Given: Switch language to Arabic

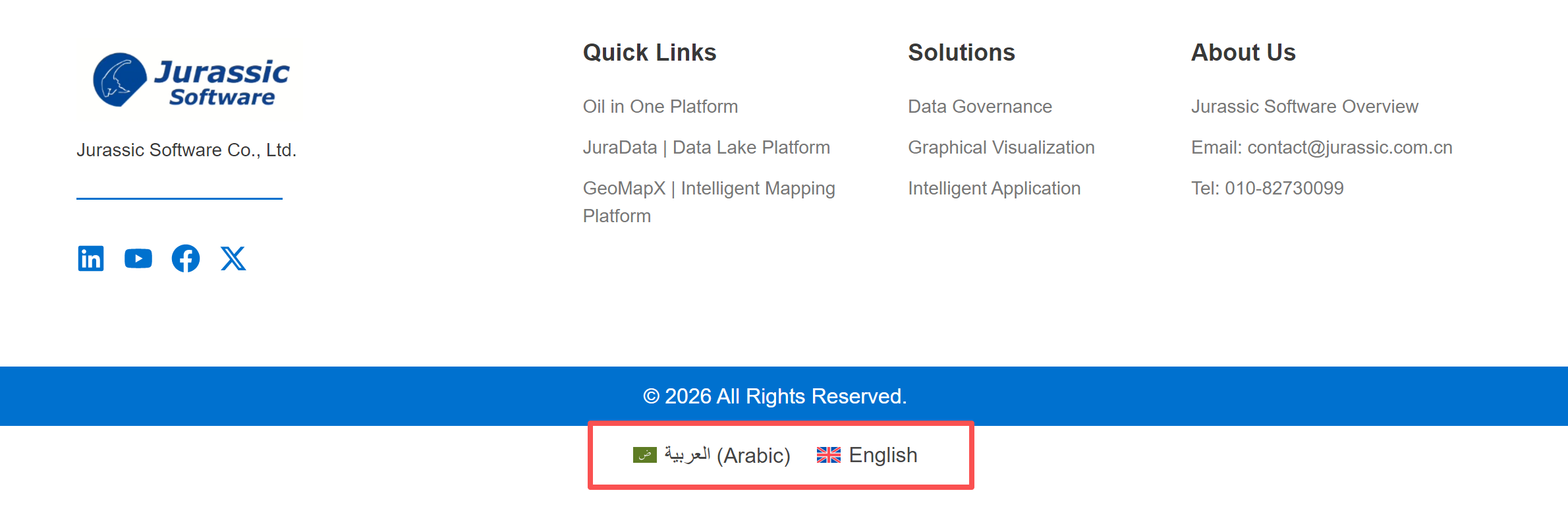Looking at the screenshot, I should [x=727, y=455].
